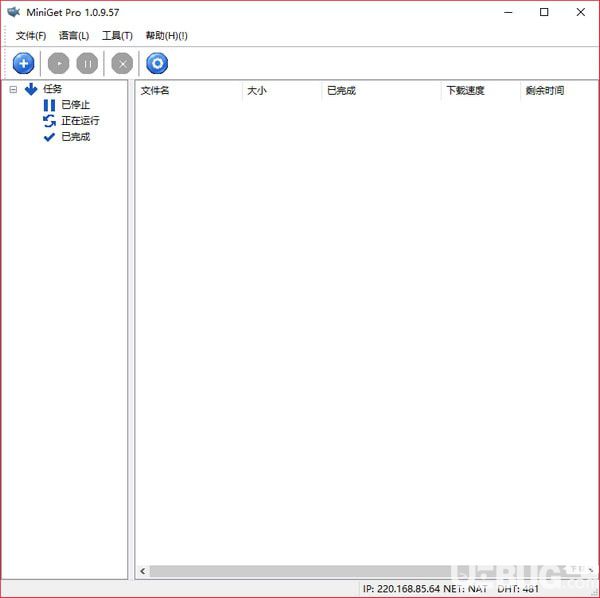Click the refresh arrows icon beside 正在运行
Screen dimensions: 600x598
point(49,121)
